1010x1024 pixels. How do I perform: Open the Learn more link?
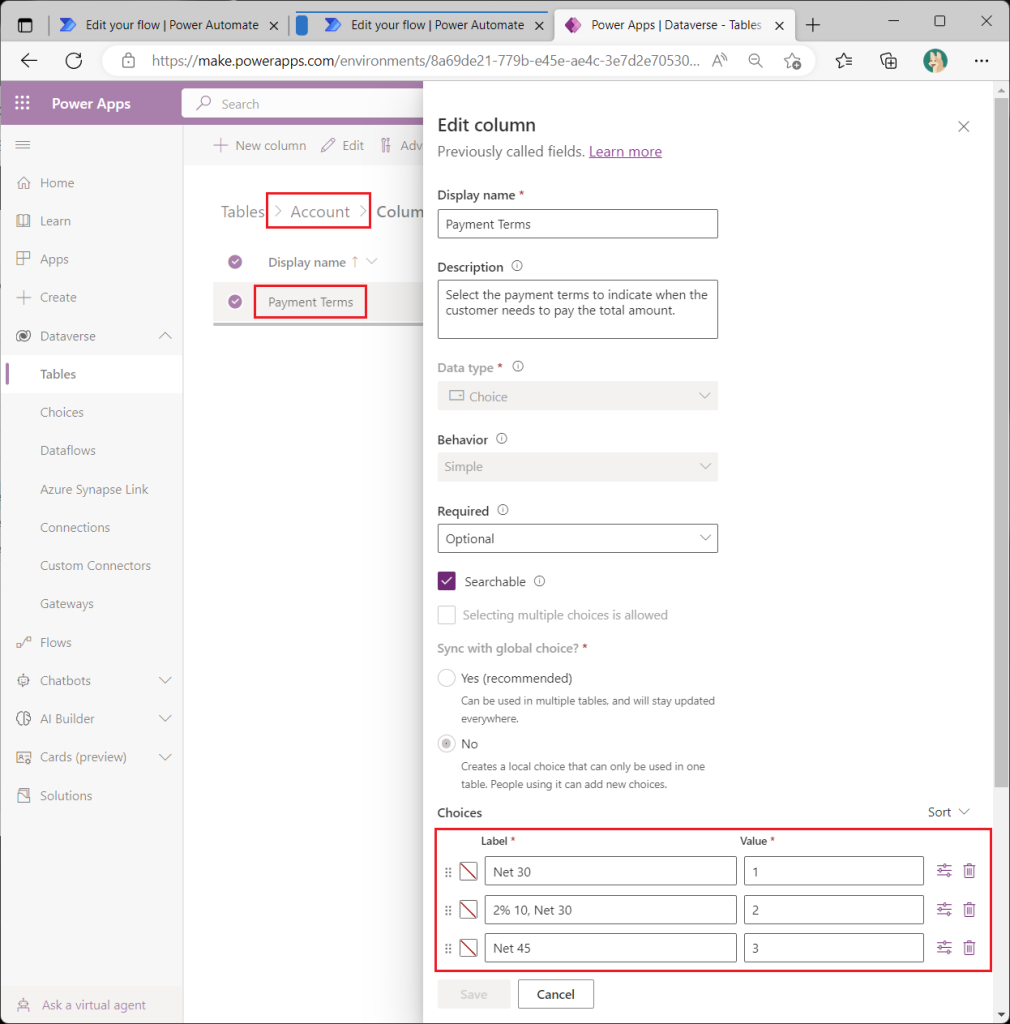tap(625, 152)
